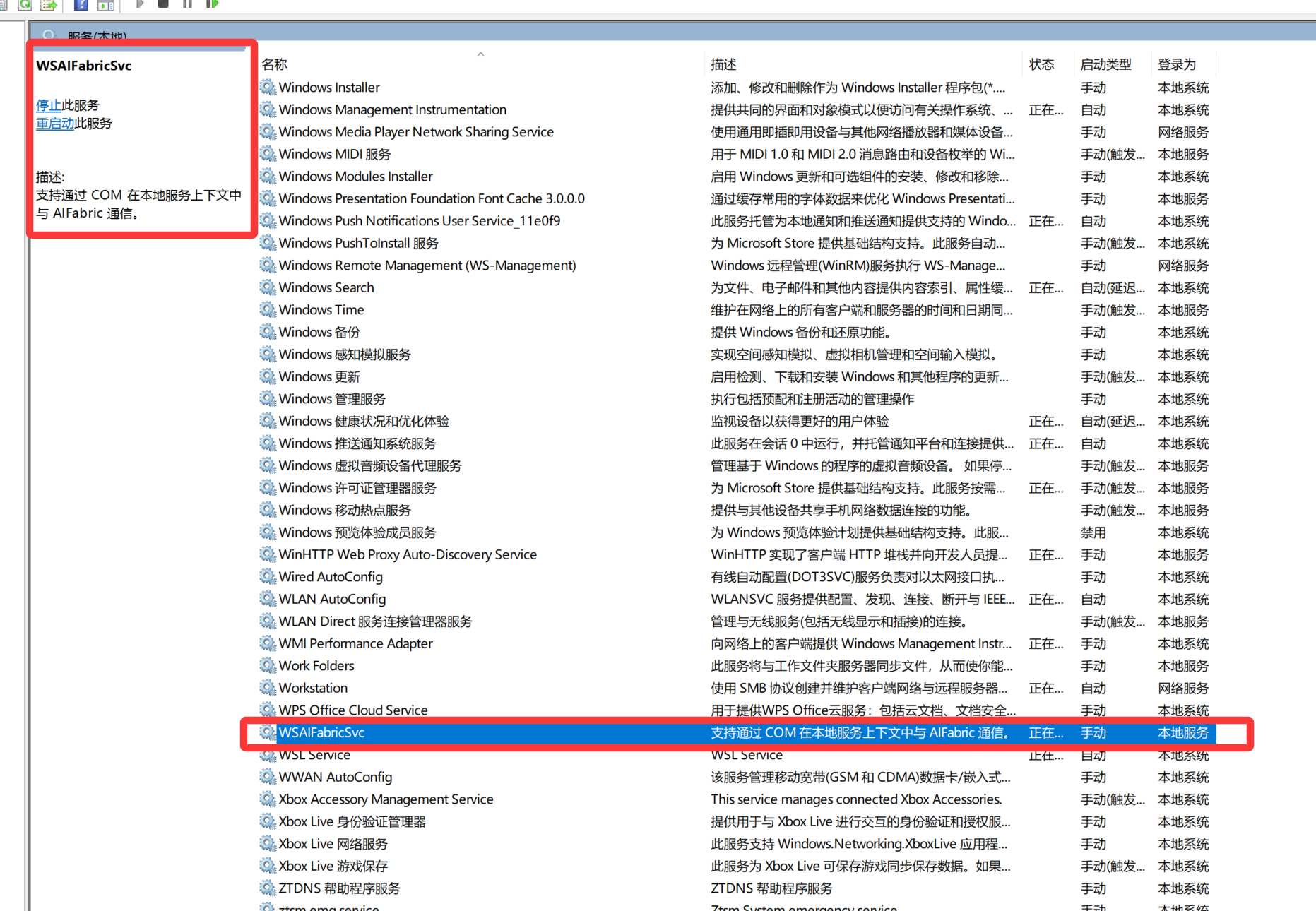Screen dimensions: 1316x911
Task: Stop service using the square toolbar icon
Action: click(163, 4)
